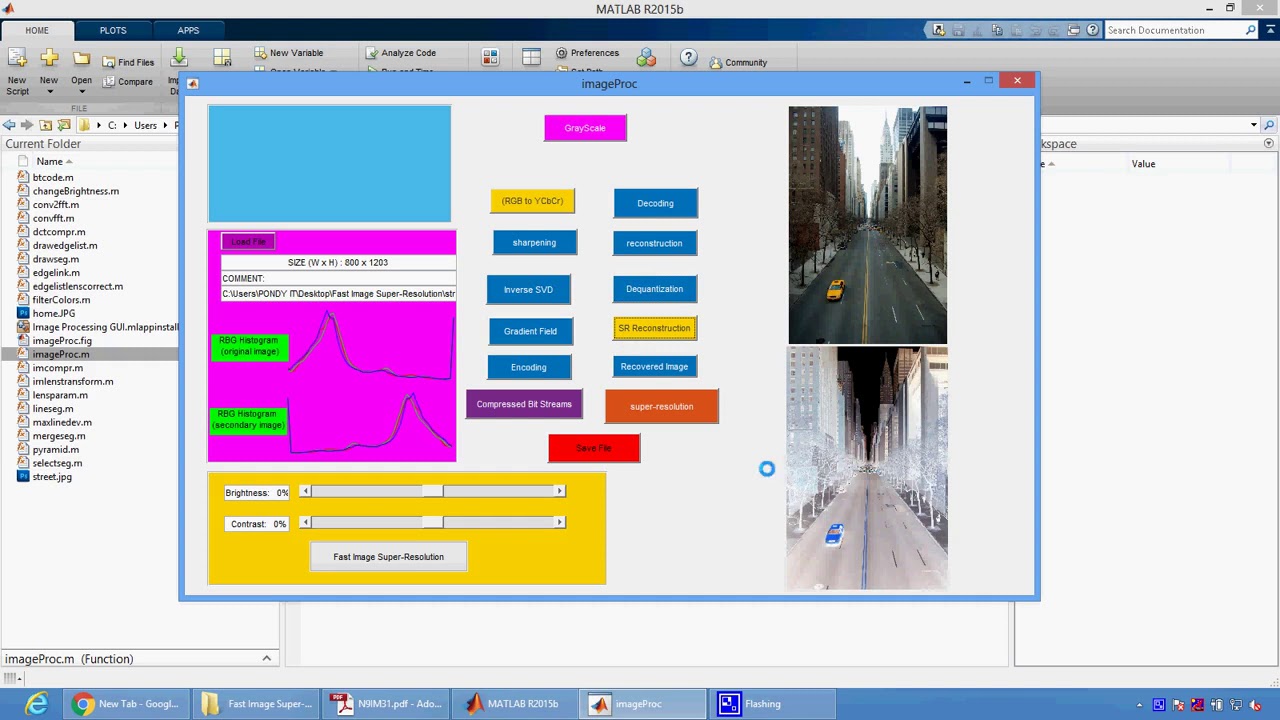
Task: Click the SR Reconstruction button
Action: tap(654, 328)
